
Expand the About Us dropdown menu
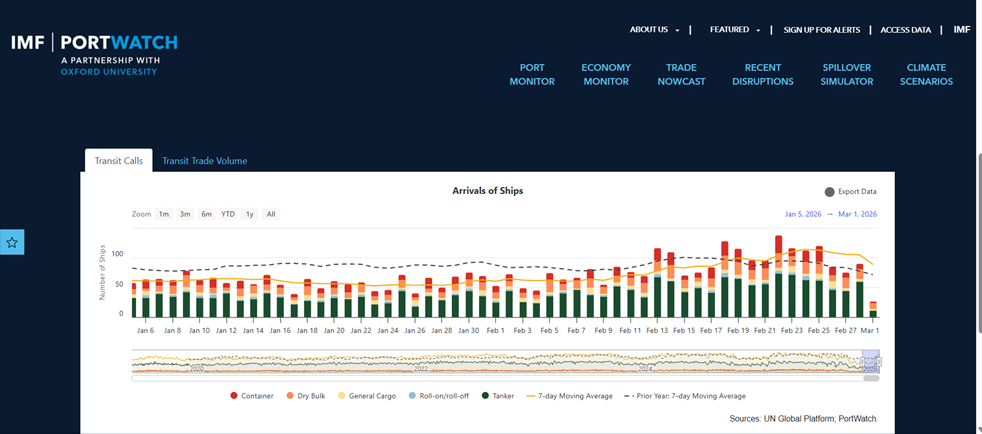click(654, 30)
